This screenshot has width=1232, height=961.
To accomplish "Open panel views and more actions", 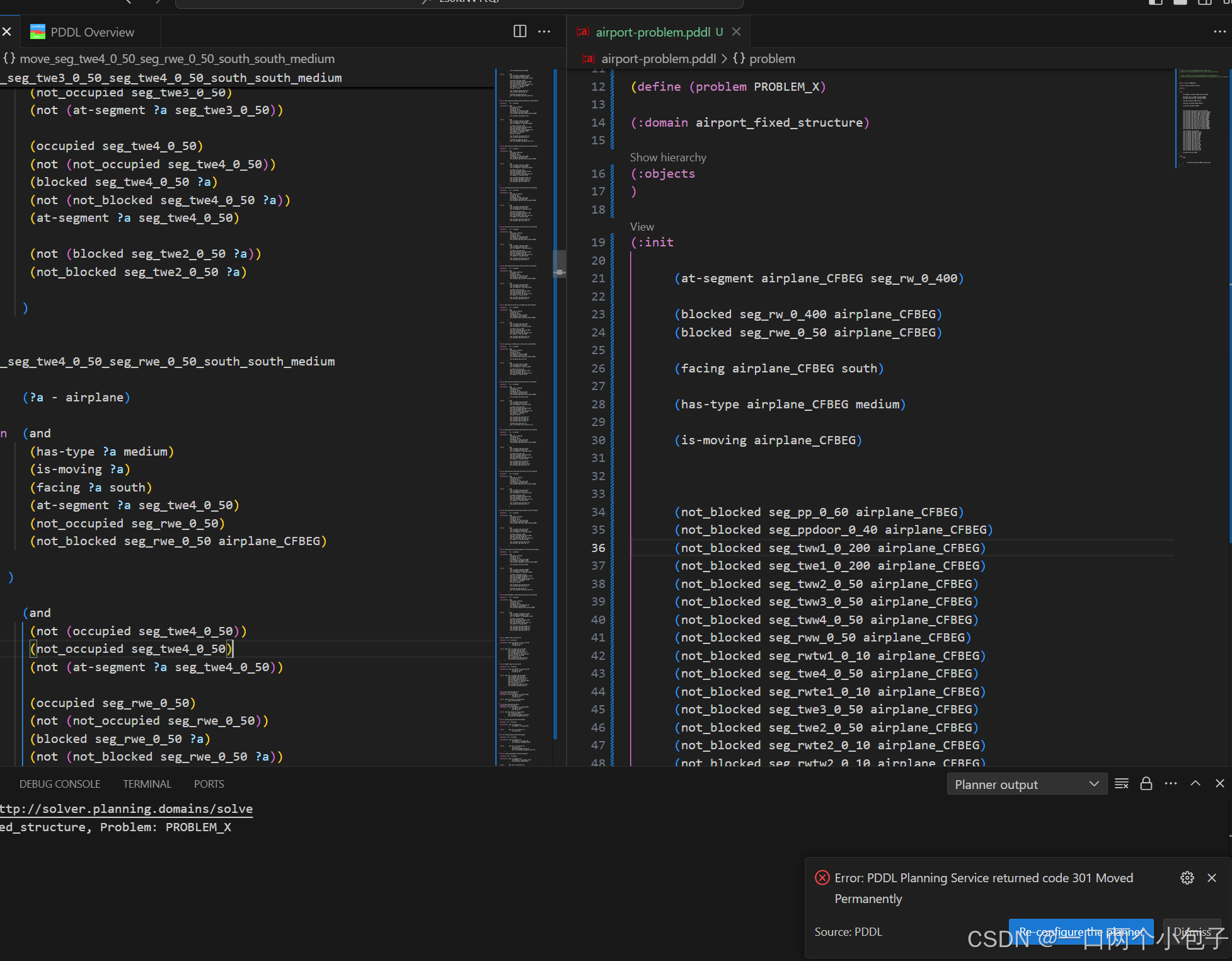I will 1171,783.
